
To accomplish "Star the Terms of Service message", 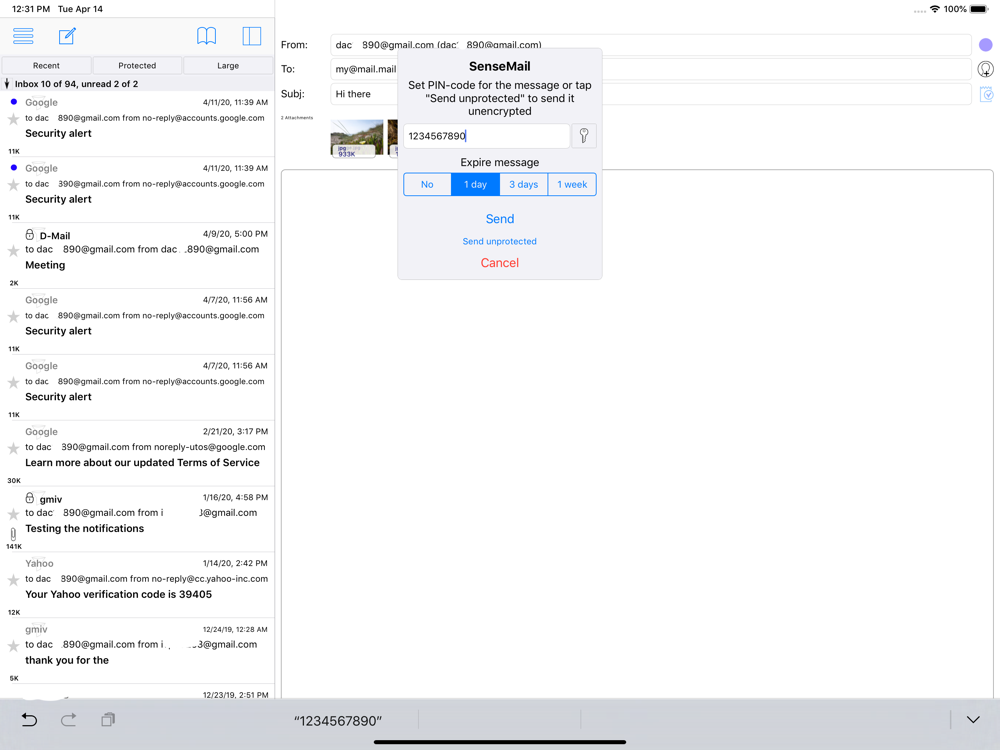I will (x=13, y=448).
